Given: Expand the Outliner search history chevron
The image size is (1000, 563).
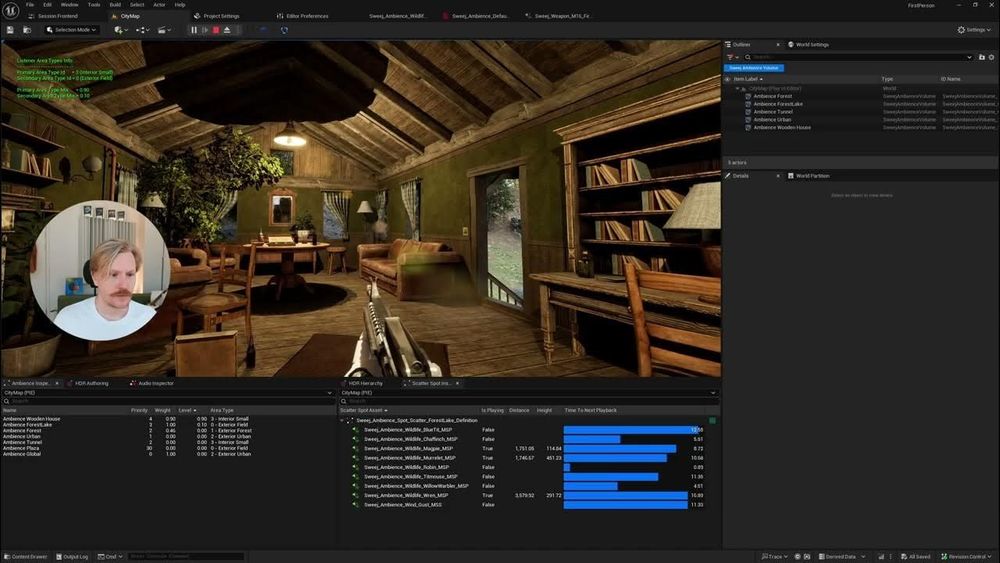Looking at the screenshot, I should point(969,57).
